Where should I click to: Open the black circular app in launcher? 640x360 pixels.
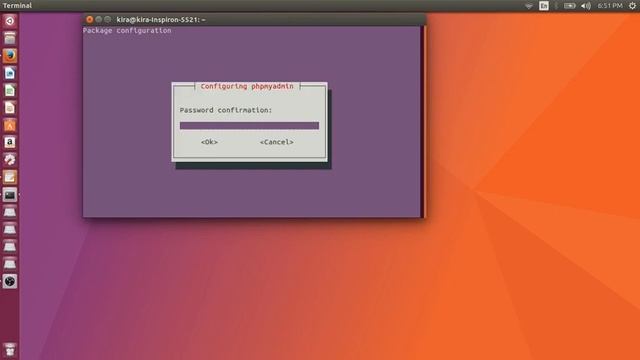pos(10,281)
